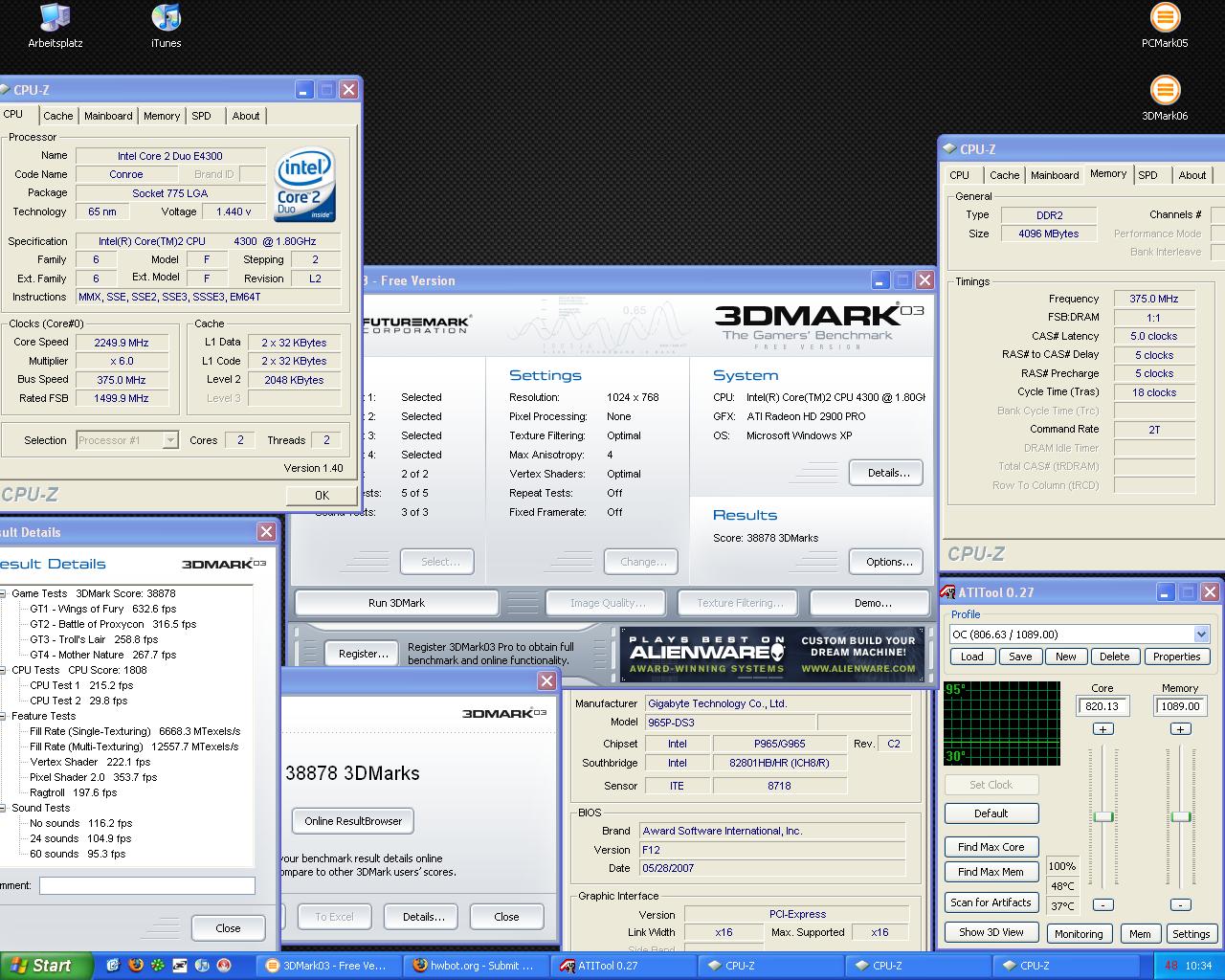Image resolution: width=1225 pixels, height=980 pixels.
Task: Click the Intel Core 2 Duo logo in CPU-Z
Action: click(x=305, y=185)
